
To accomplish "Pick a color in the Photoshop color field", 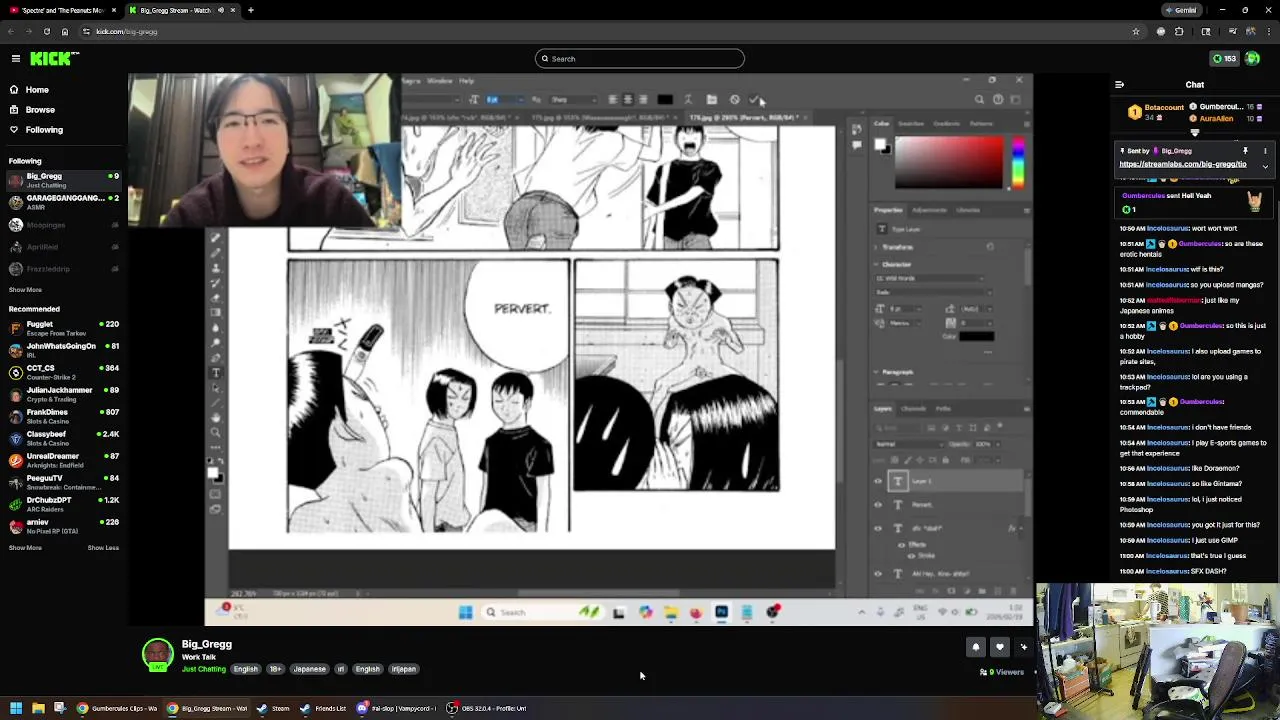I will pyautogui.click(x=948, y=163).
